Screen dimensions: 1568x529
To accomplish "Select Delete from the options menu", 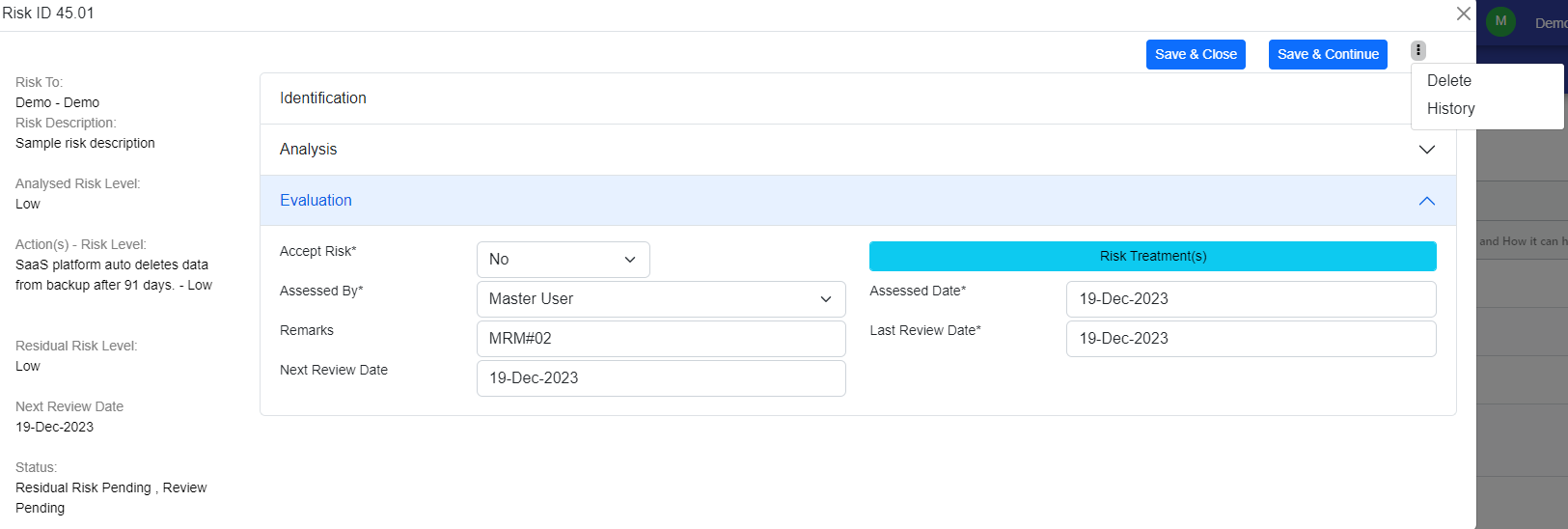I will pyautogui.click(x=1449, y=81).
